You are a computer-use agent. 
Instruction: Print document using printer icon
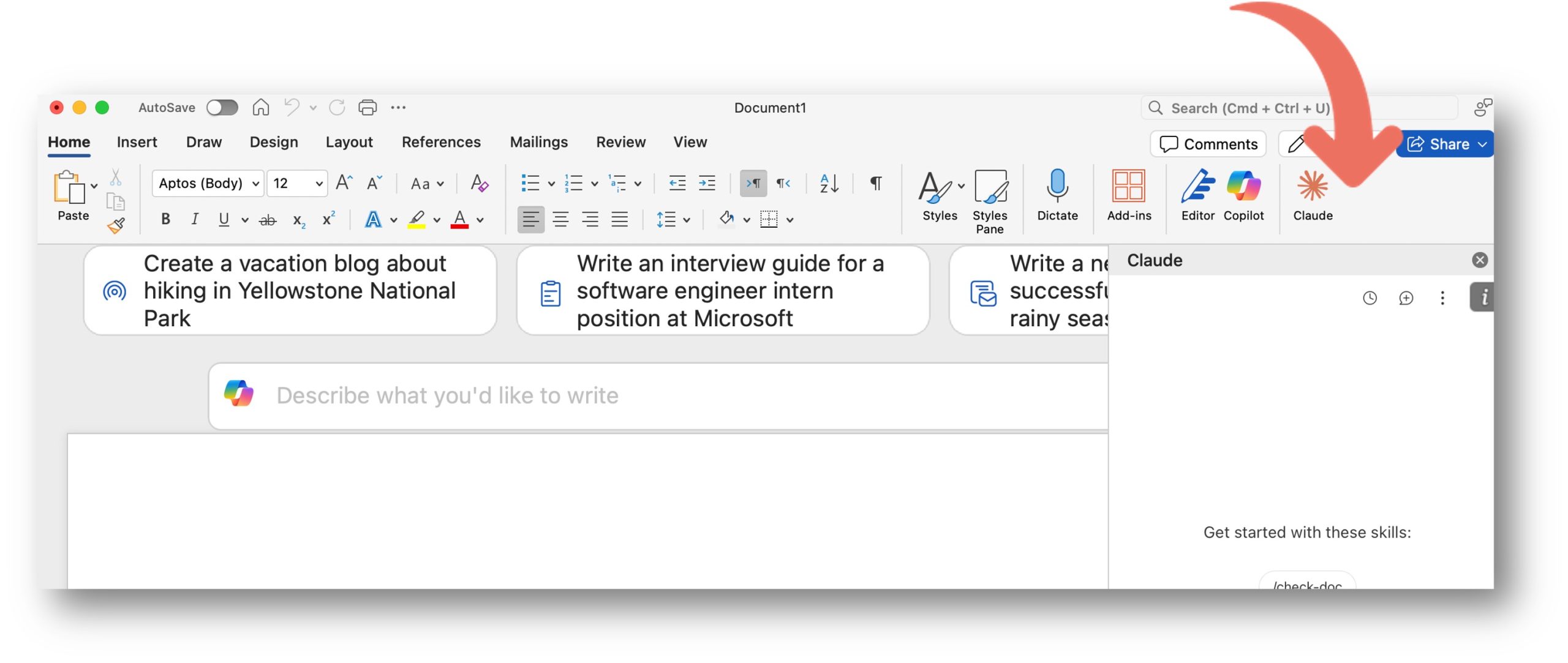click(x=367, y=107)
